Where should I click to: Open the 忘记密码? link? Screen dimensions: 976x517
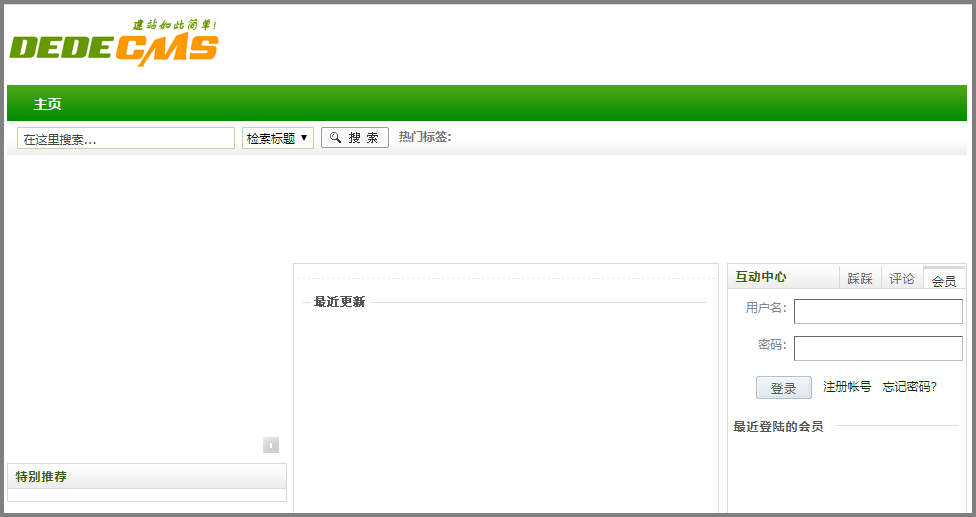tap(909, 387)
